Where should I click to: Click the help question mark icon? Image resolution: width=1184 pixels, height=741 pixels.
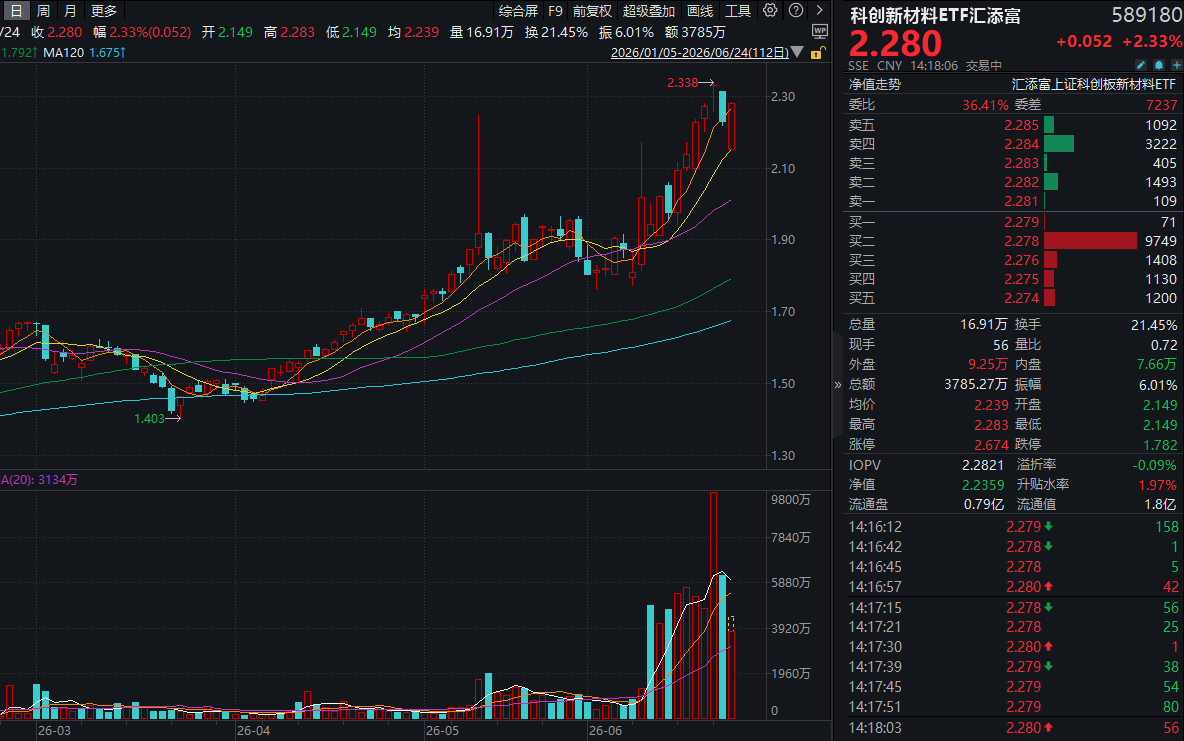(x=796, y=11)
